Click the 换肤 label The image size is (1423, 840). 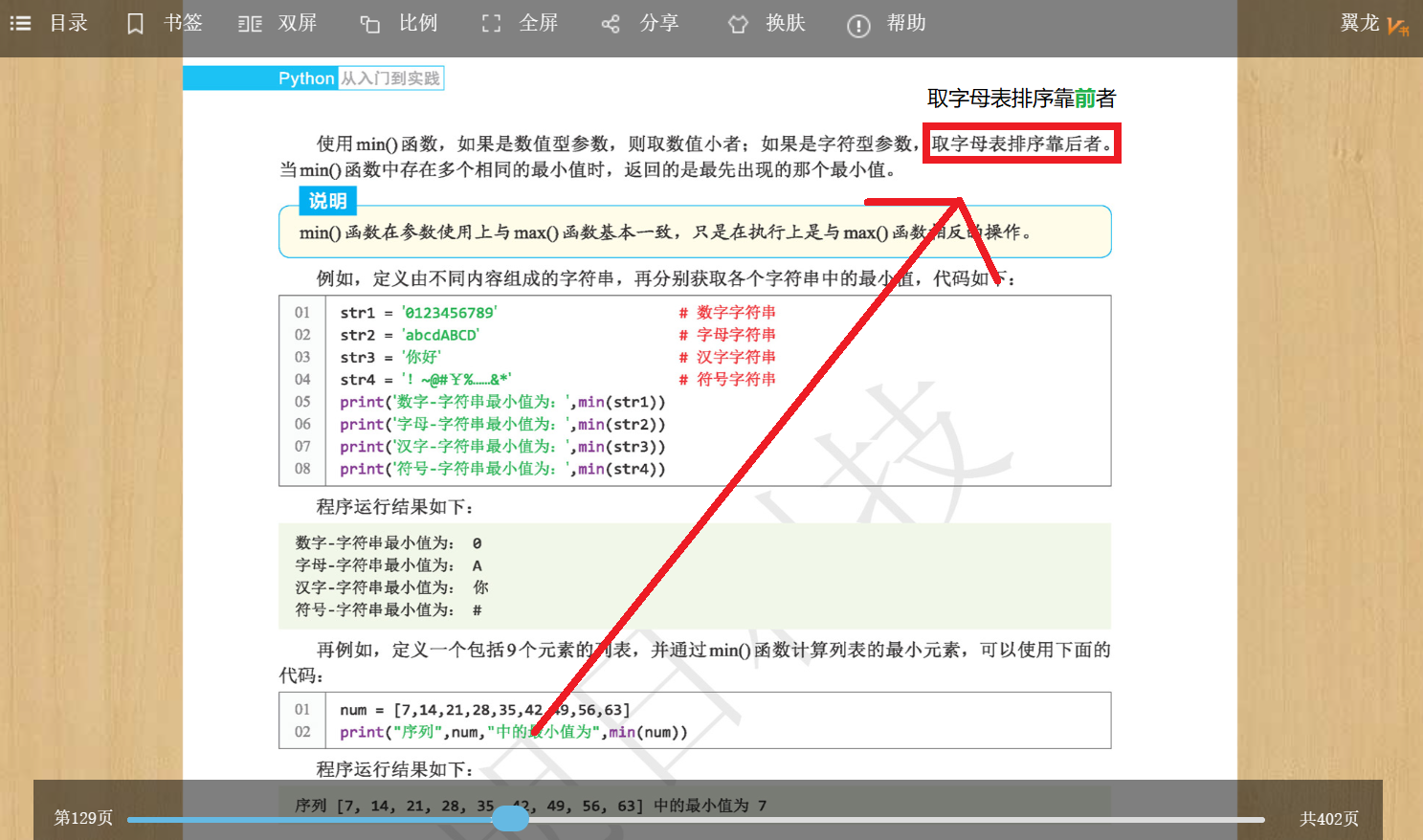pos(786,23)
